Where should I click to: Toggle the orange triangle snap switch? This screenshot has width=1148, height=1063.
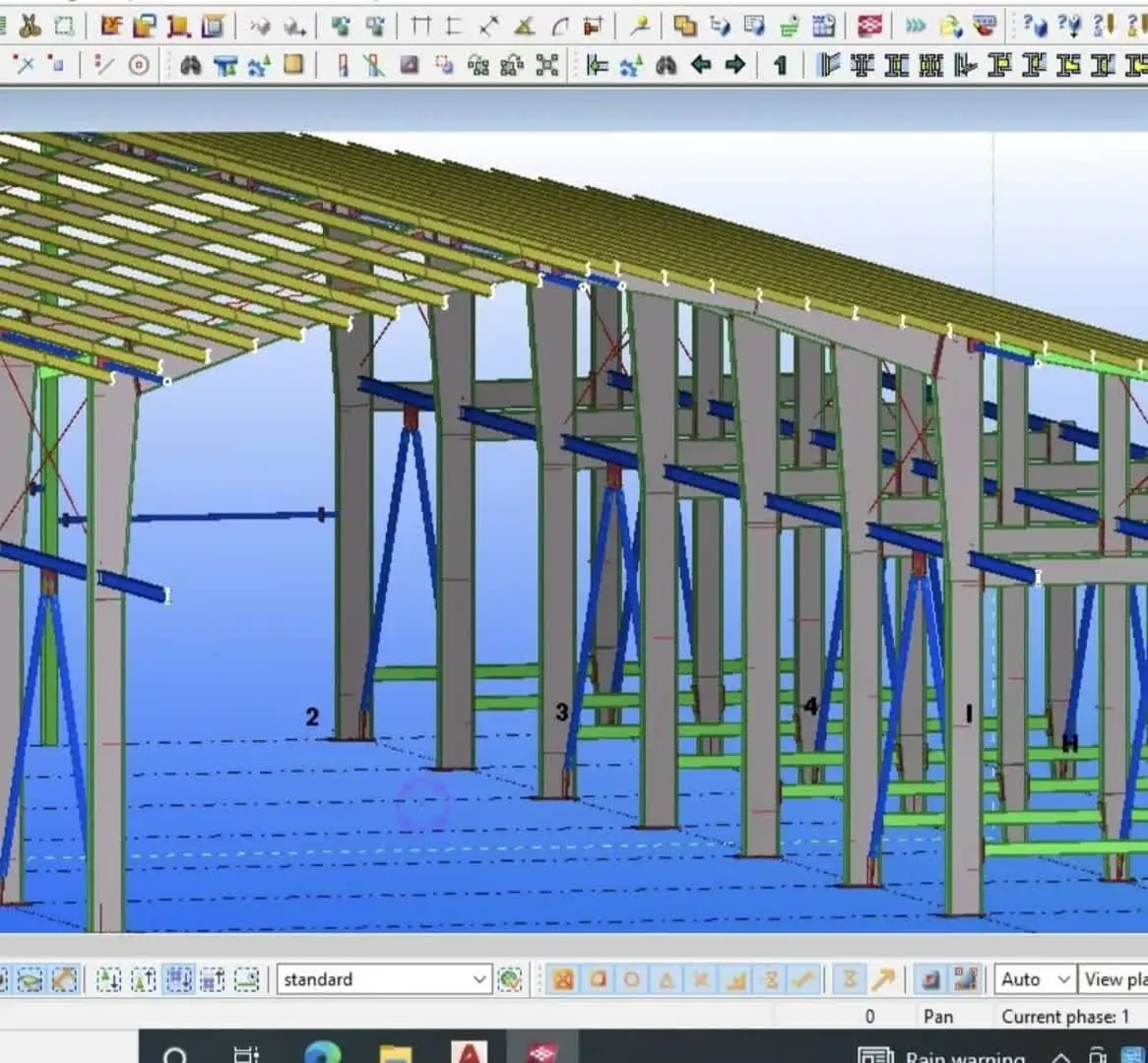(x=667, y=979)
